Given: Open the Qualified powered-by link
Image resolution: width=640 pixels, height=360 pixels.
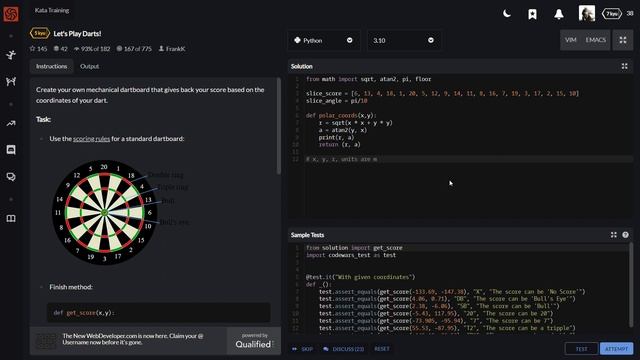Looking at the screenshot, I should pos(254,341).
